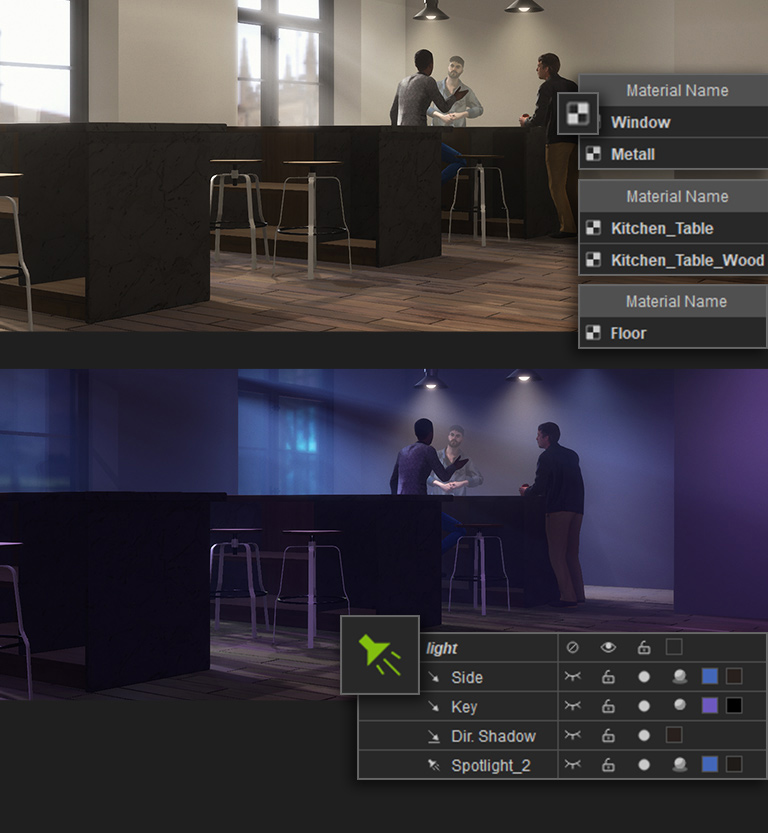Select the Spotlight_2 light in the list
Screen dimensions: 768x833
(x=490, y=765)
